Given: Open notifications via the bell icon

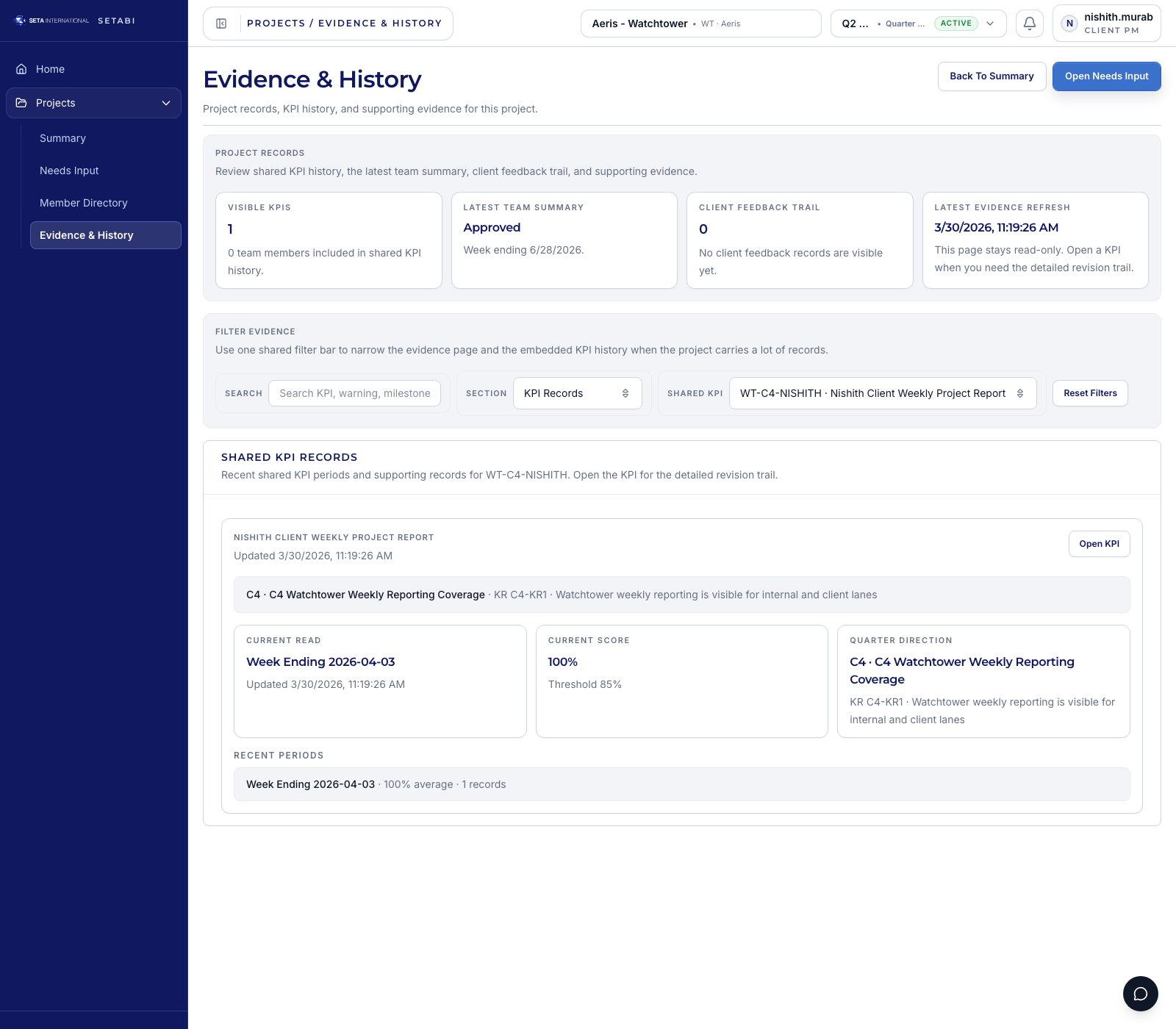Looking at the screenshot, I should tap(1029, 23).
